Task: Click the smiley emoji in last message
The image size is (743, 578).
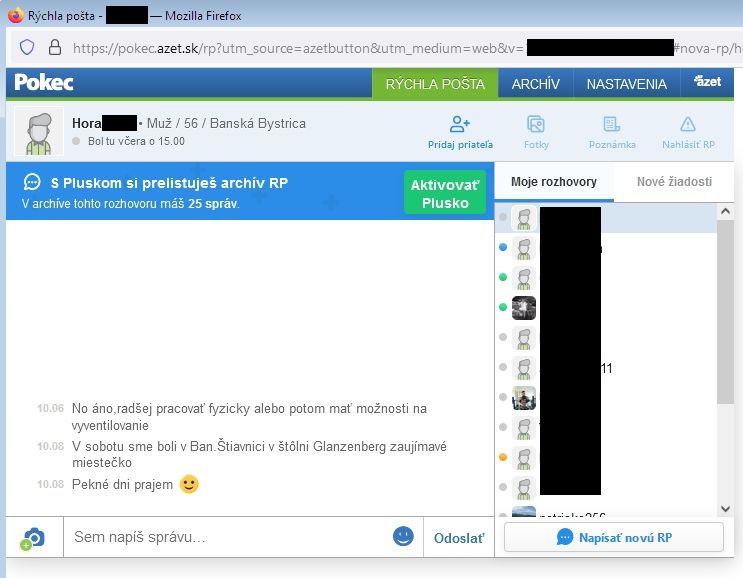Action: (x=189, y=484)
